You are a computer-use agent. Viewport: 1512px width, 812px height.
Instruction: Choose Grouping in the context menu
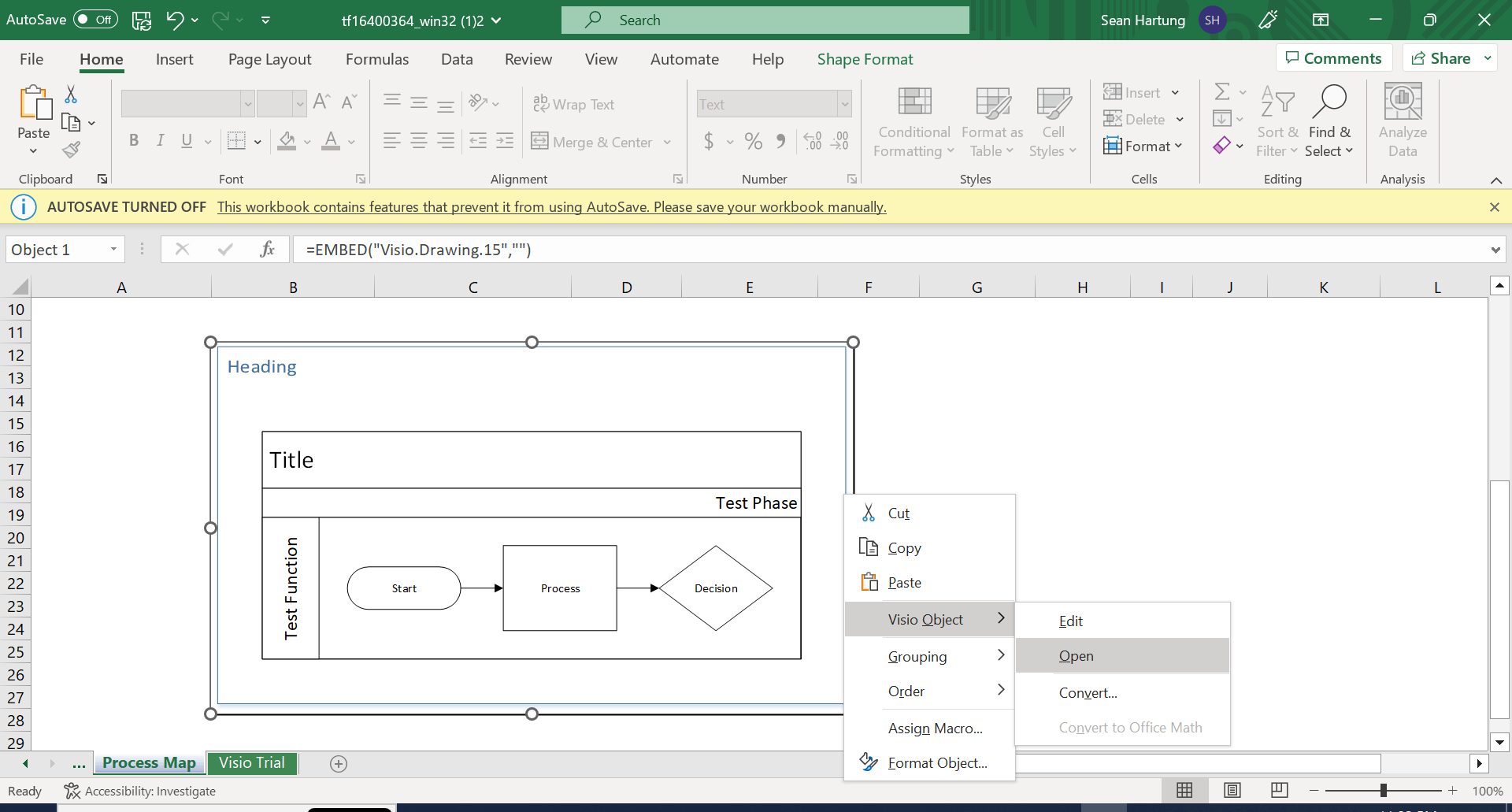(x=929, y=656)
